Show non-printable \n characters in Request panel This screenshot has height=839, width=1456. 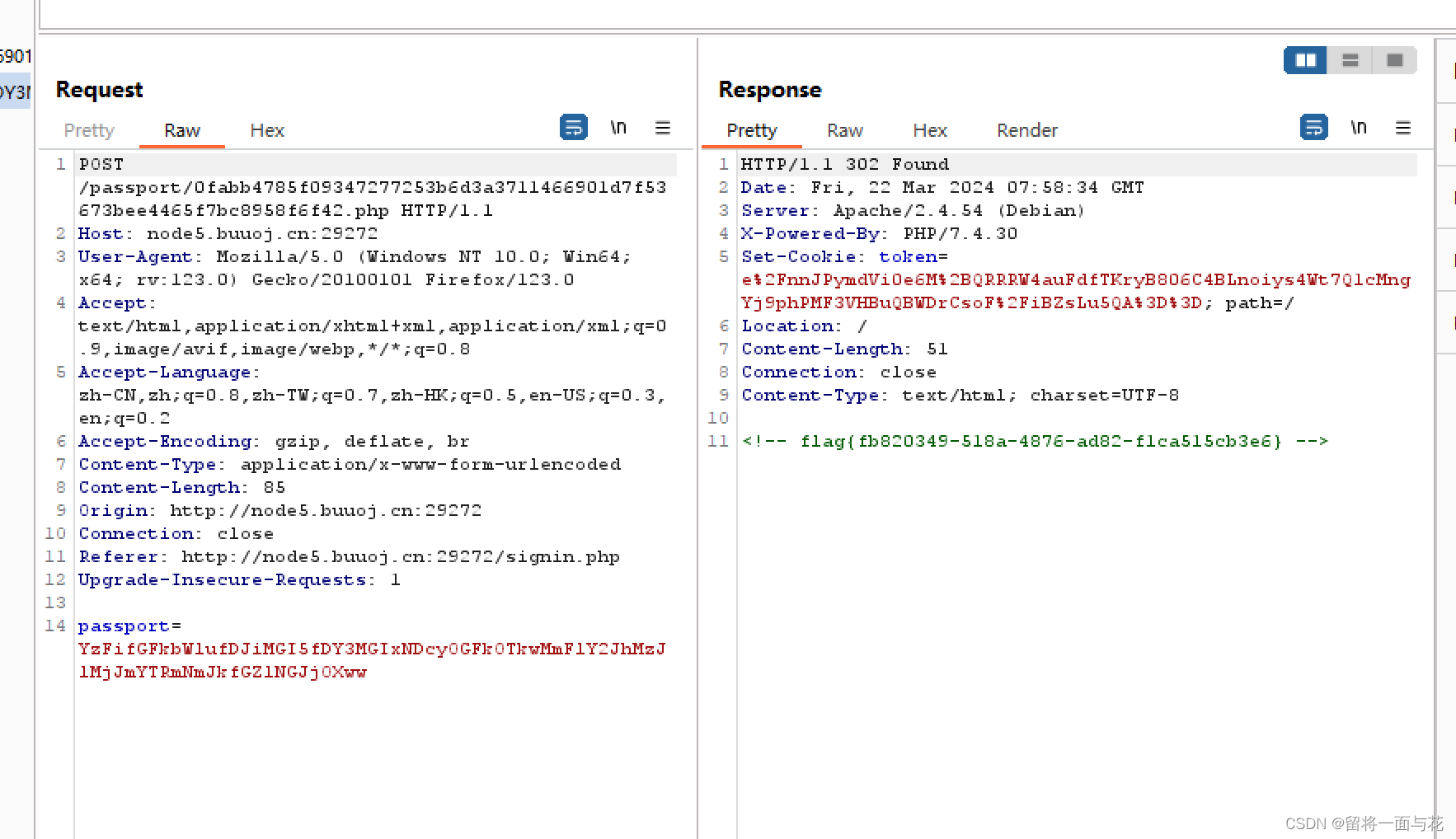(618, 127)
